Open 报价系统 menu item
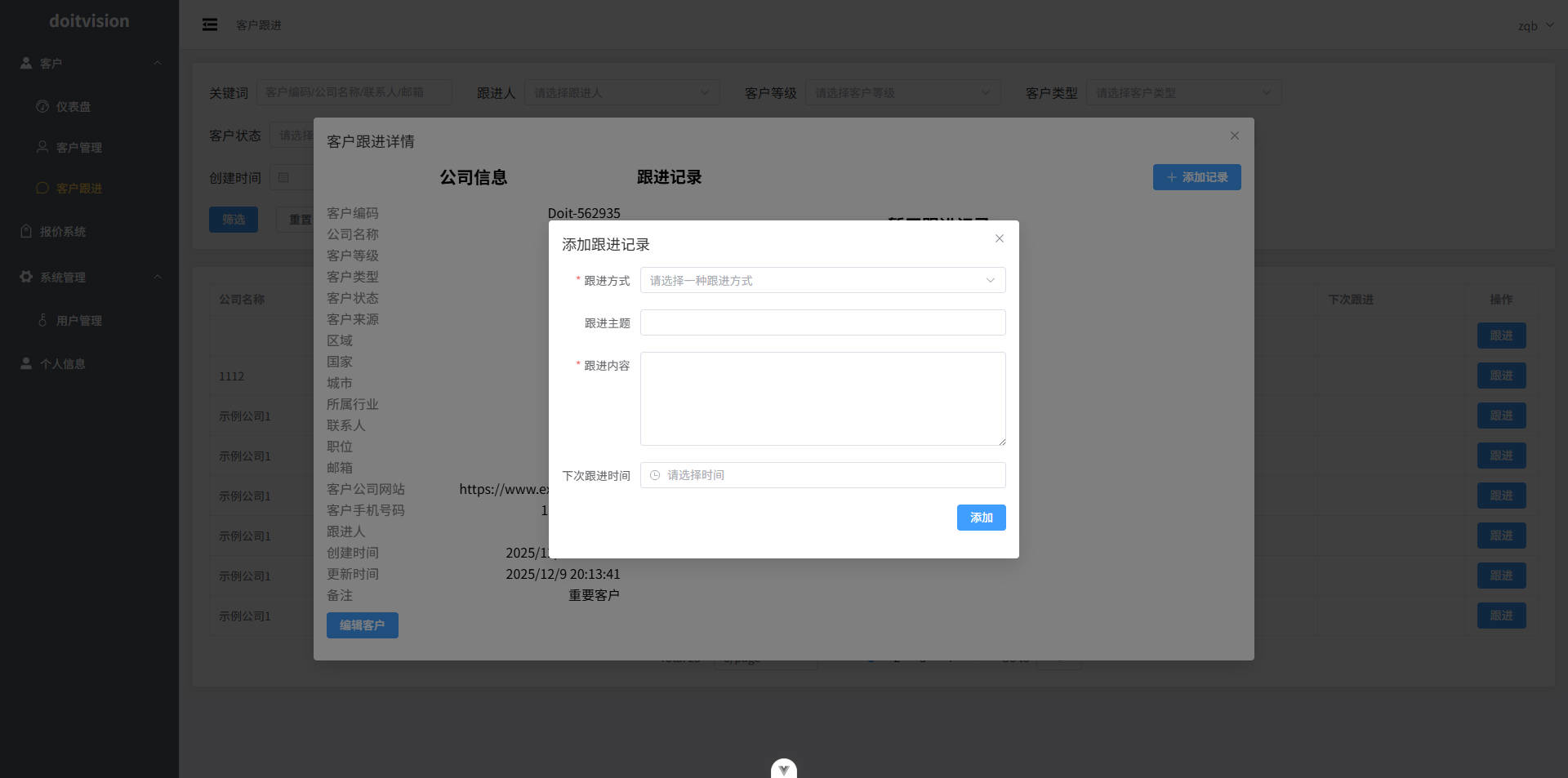This screenshot has height=778, width=1568. click(89, 231)
